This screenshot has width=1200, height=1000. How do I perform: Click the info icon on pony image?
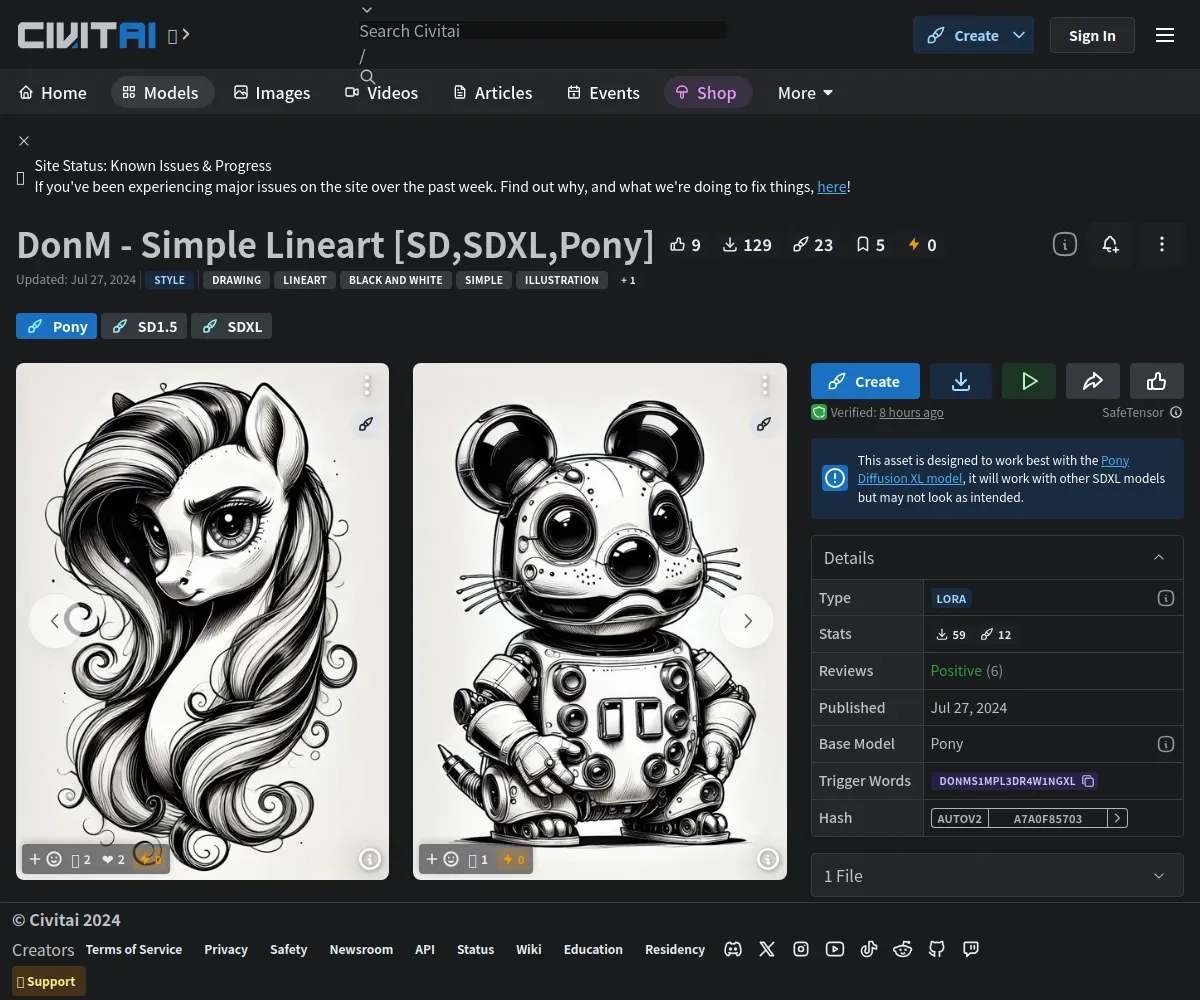coord(370,858)
